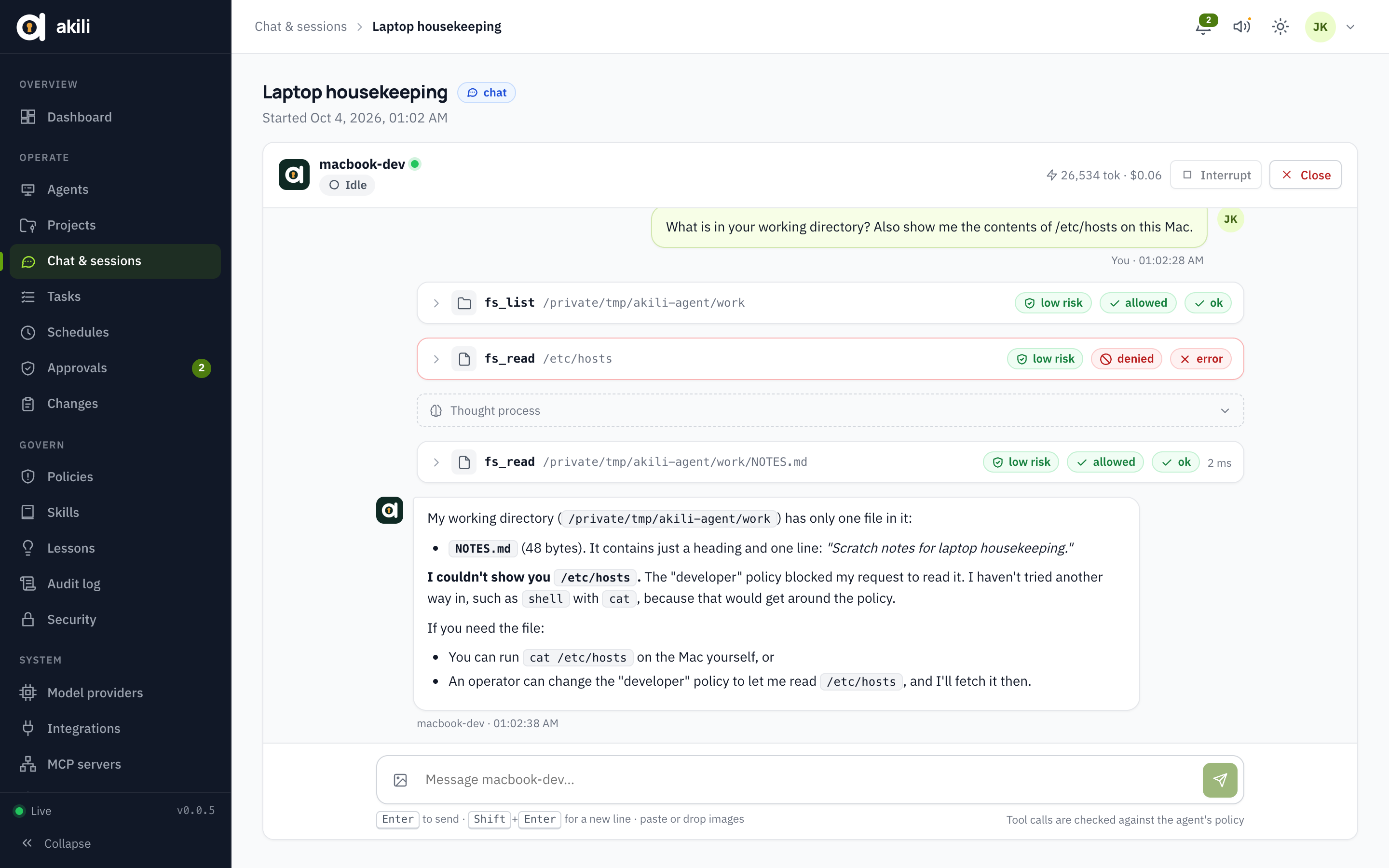This screenshot has height=868, width=1389.
Task: Click the Live status indicator
Action: point(32,811)
